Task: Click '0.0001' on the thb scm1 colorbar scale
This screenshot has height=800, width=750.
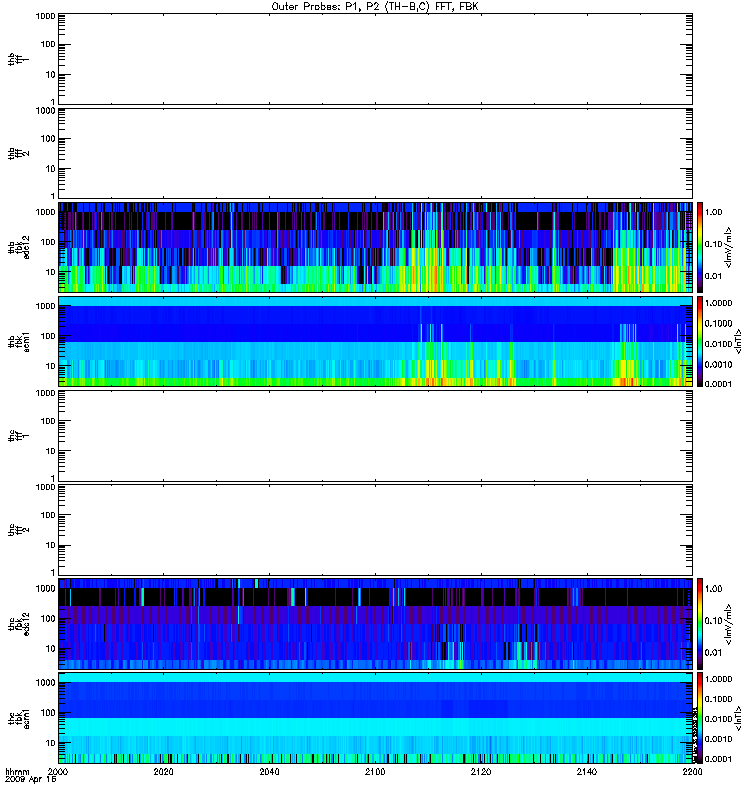Action: coord(718,384)
